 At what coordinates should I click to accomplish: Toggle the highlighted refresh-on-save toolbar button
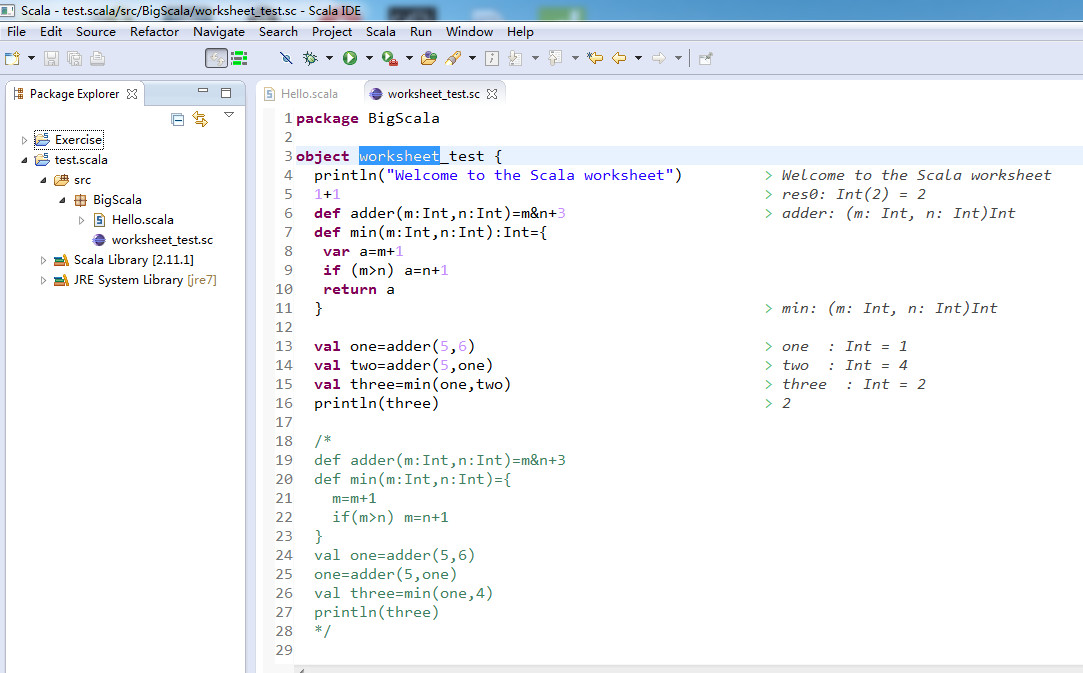(x=216, y=58)
